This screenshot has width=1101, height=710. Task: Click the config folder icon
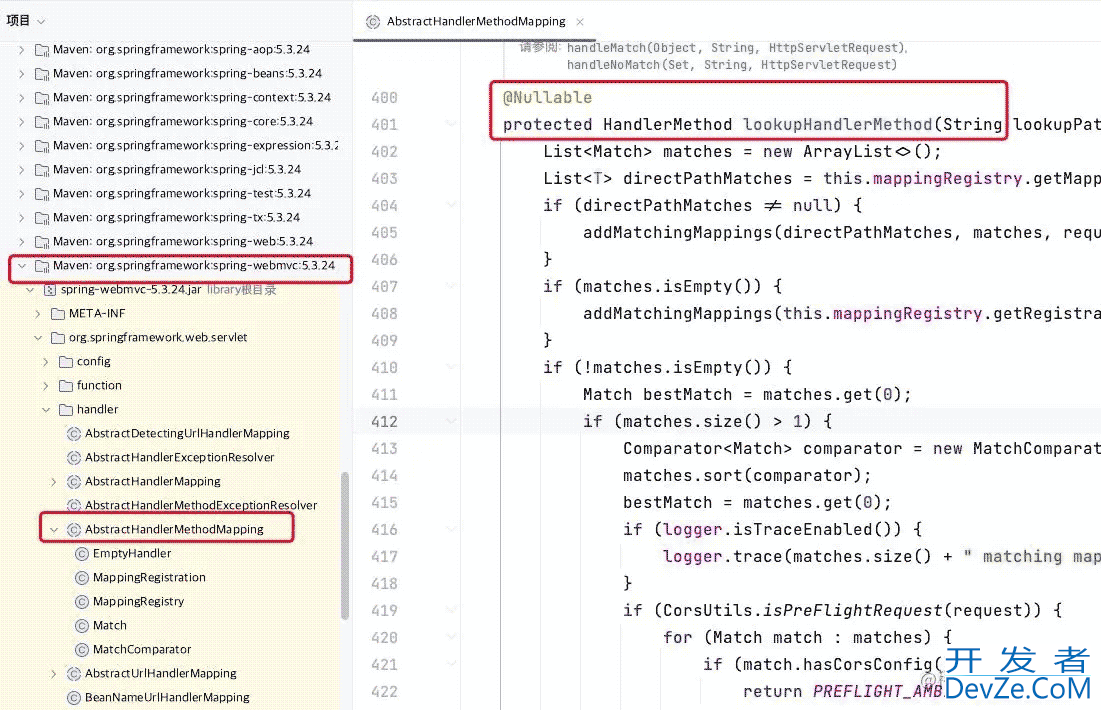tap(66, 362)
